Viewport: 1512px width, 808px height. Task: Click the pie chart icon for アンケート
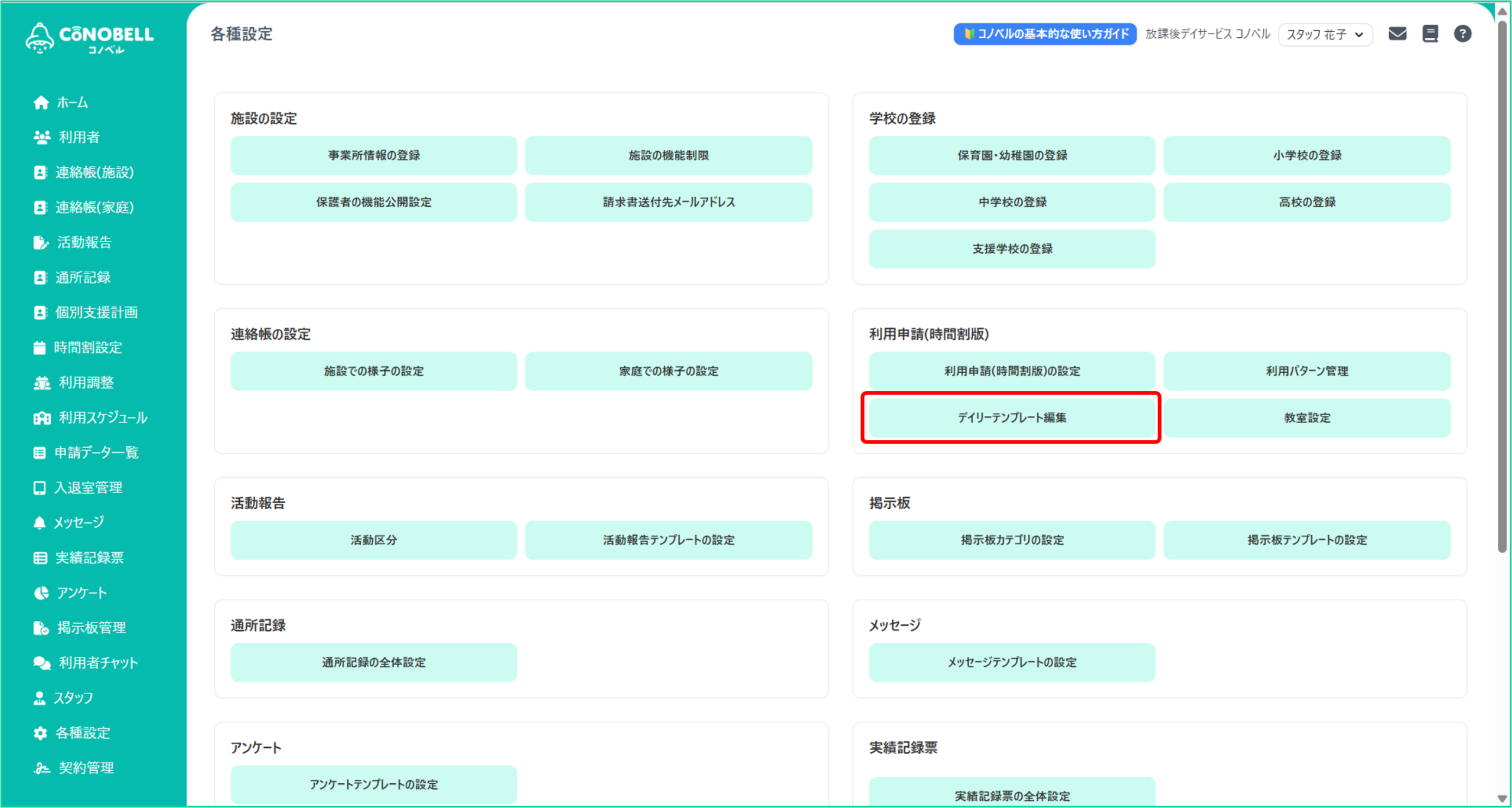click(x=41, y=593)
